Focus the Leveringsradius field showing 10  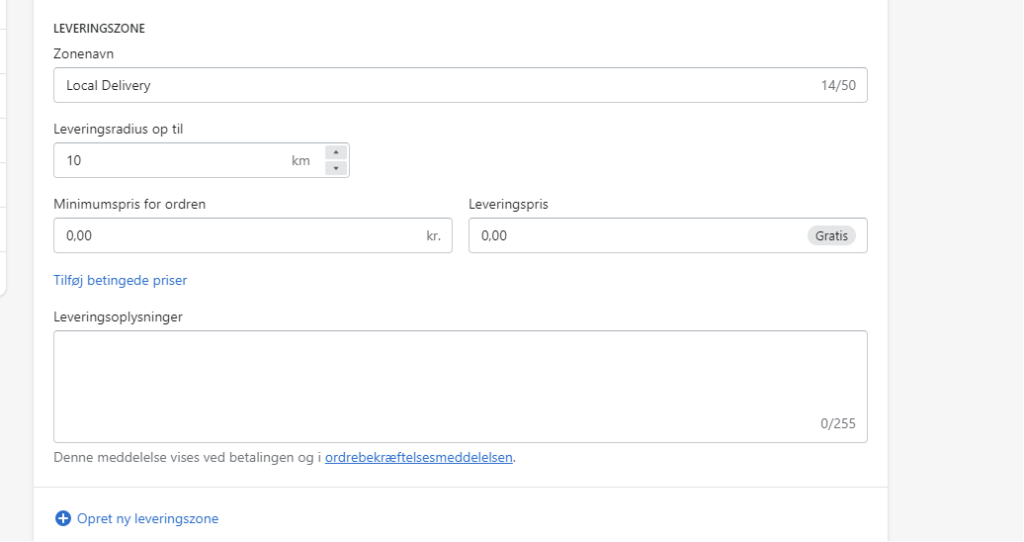coord(201,160)
